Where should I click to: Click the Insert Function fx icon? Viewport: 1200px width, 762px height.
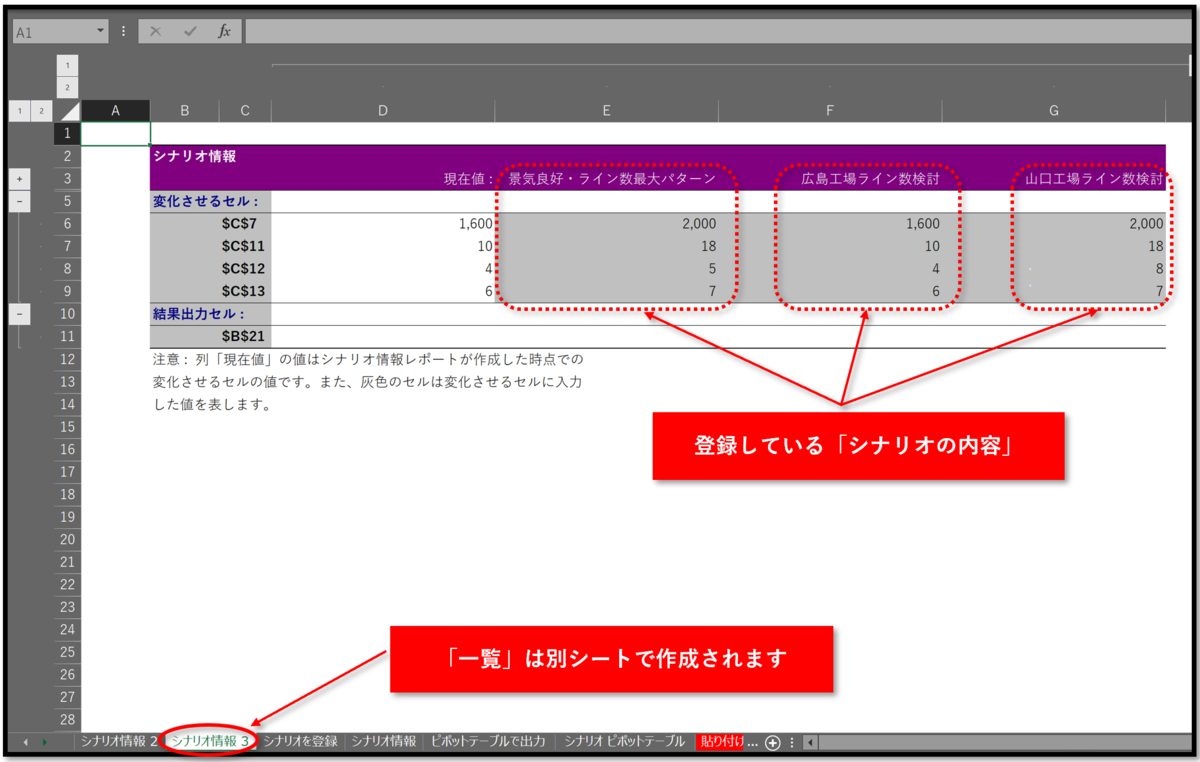(x=226, y=30)
